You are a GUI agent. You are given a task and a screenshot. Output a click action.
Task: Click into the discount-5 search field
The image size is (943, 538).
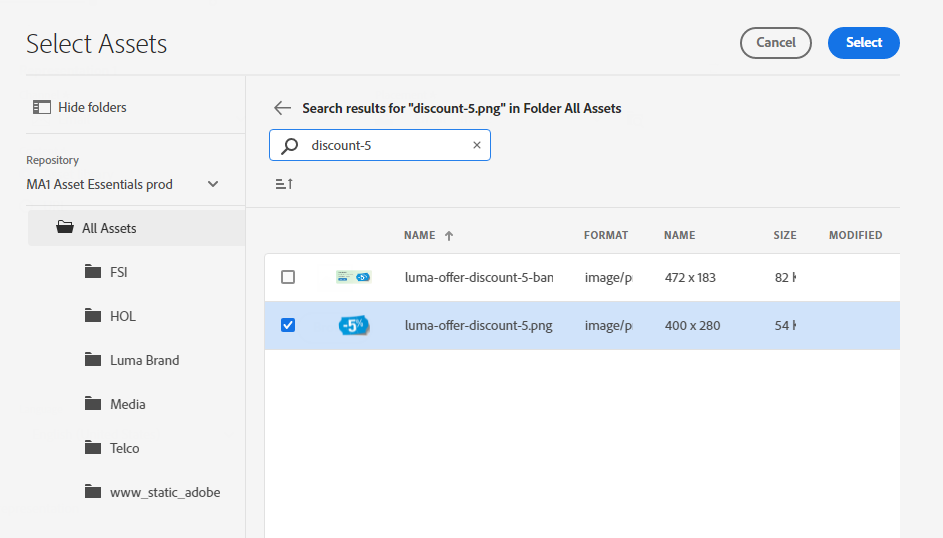380,145
